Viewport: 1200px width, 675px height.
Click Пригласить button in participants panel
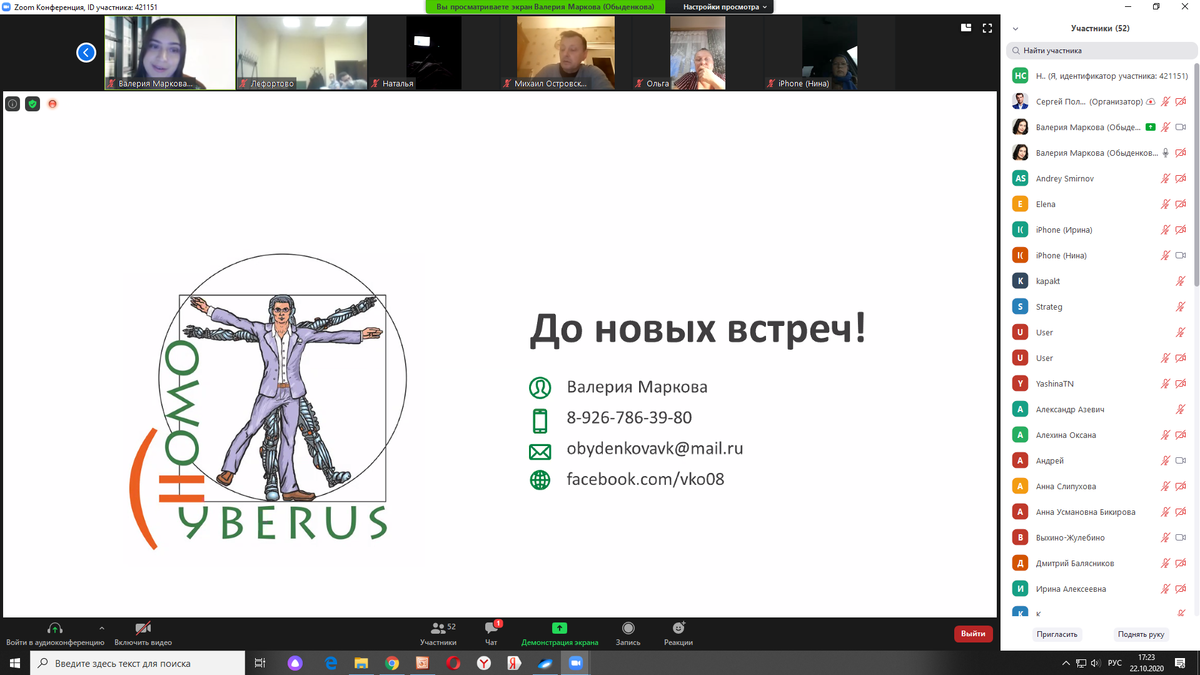tap(1057, 634)
